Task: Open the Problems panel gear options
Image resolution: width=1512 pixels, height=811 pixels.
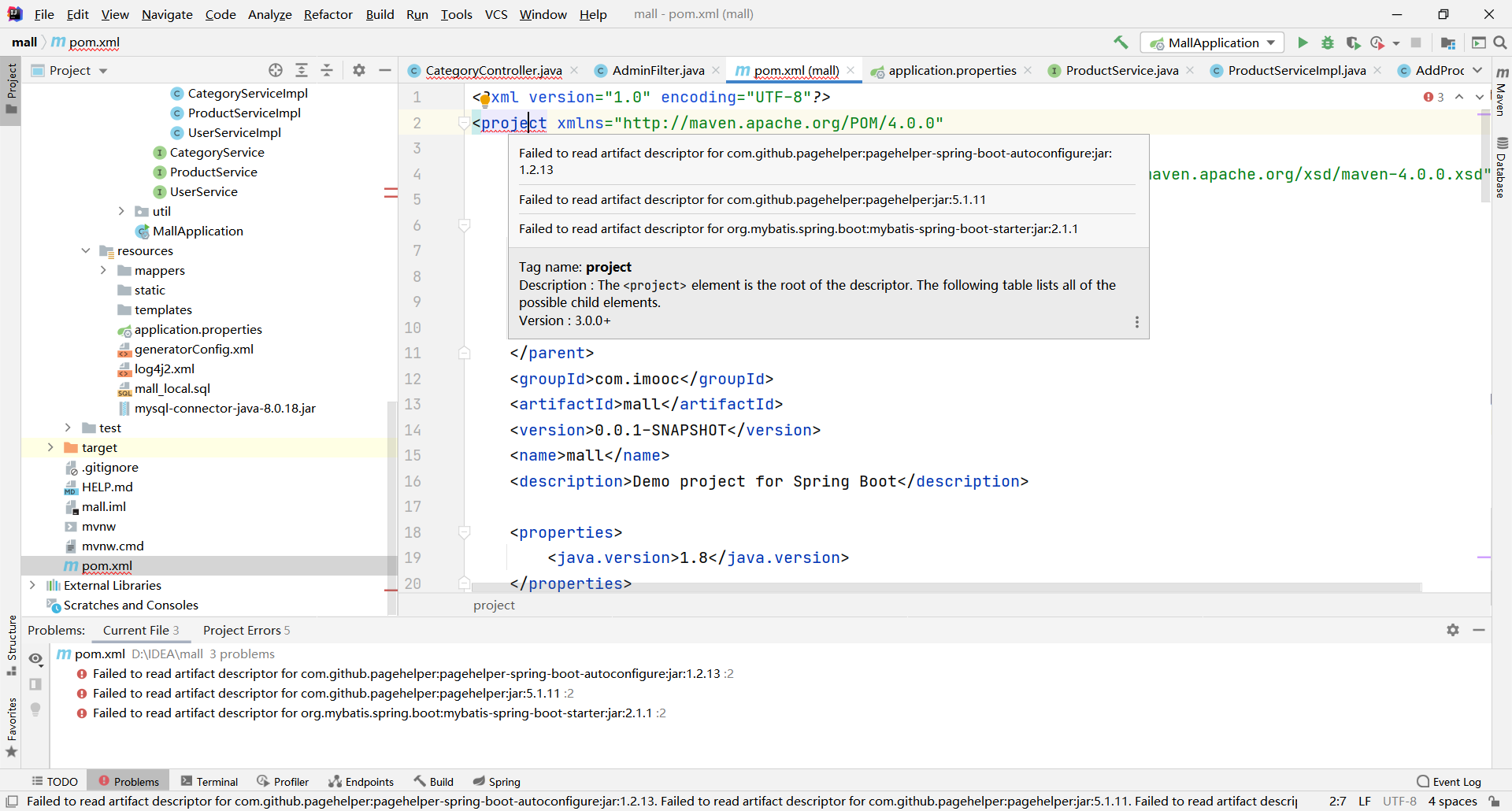Action: [1453, 630]
